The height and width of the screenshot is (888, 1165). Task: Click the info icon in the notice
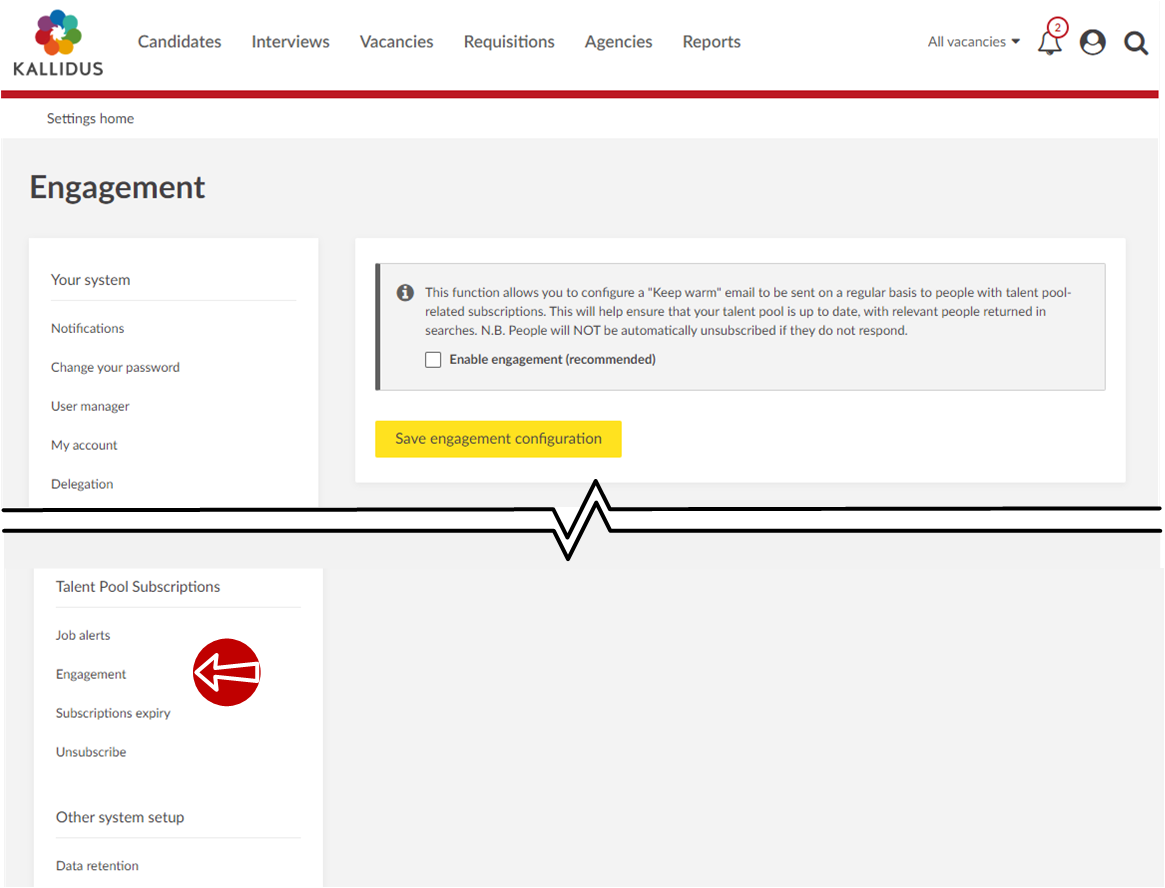(x=405, y=293)
